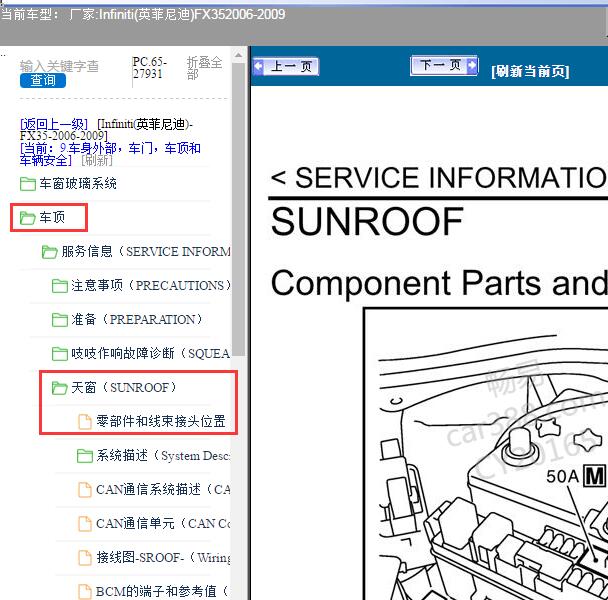
Task: Click the folder icon beside 车窗玻璃系统
Action: click(x=28, y=184)
